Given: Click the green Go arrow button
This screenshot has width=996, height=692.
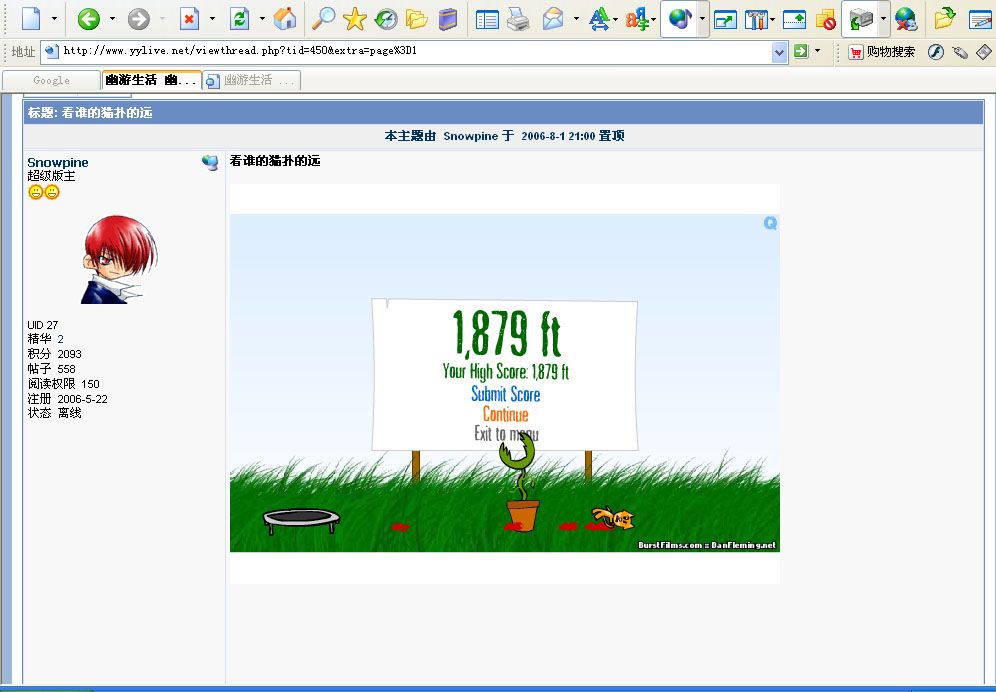Looking at the screenshot, I should click(801, 51).
